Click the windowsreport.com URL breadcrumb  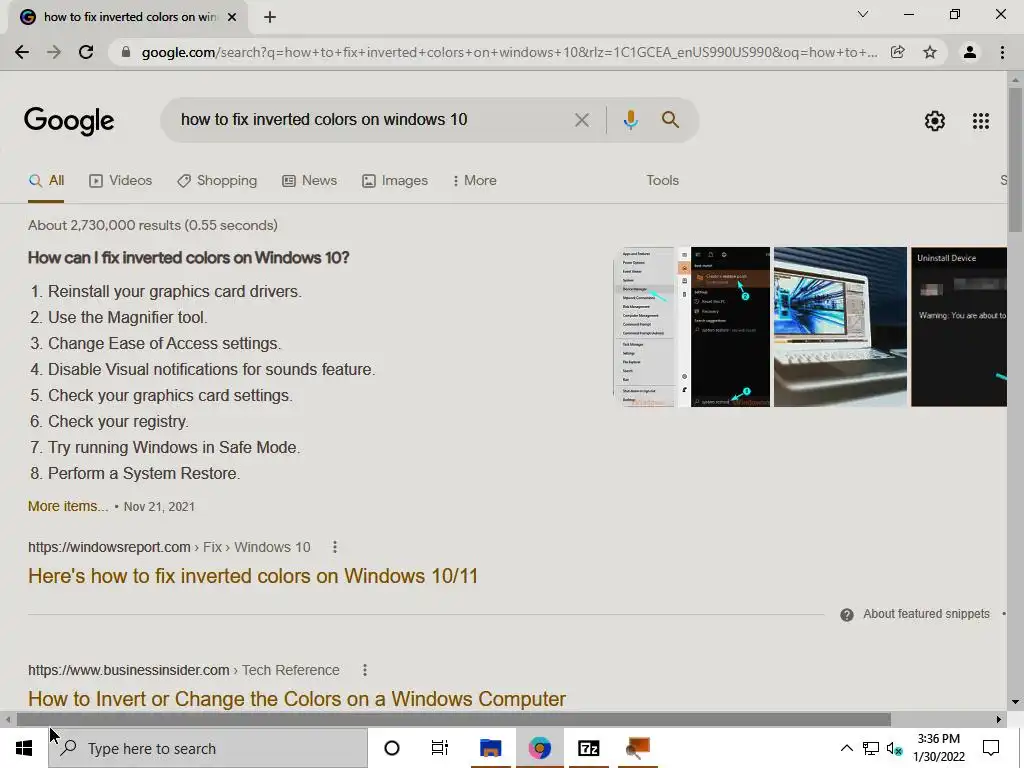pos(169,547)
